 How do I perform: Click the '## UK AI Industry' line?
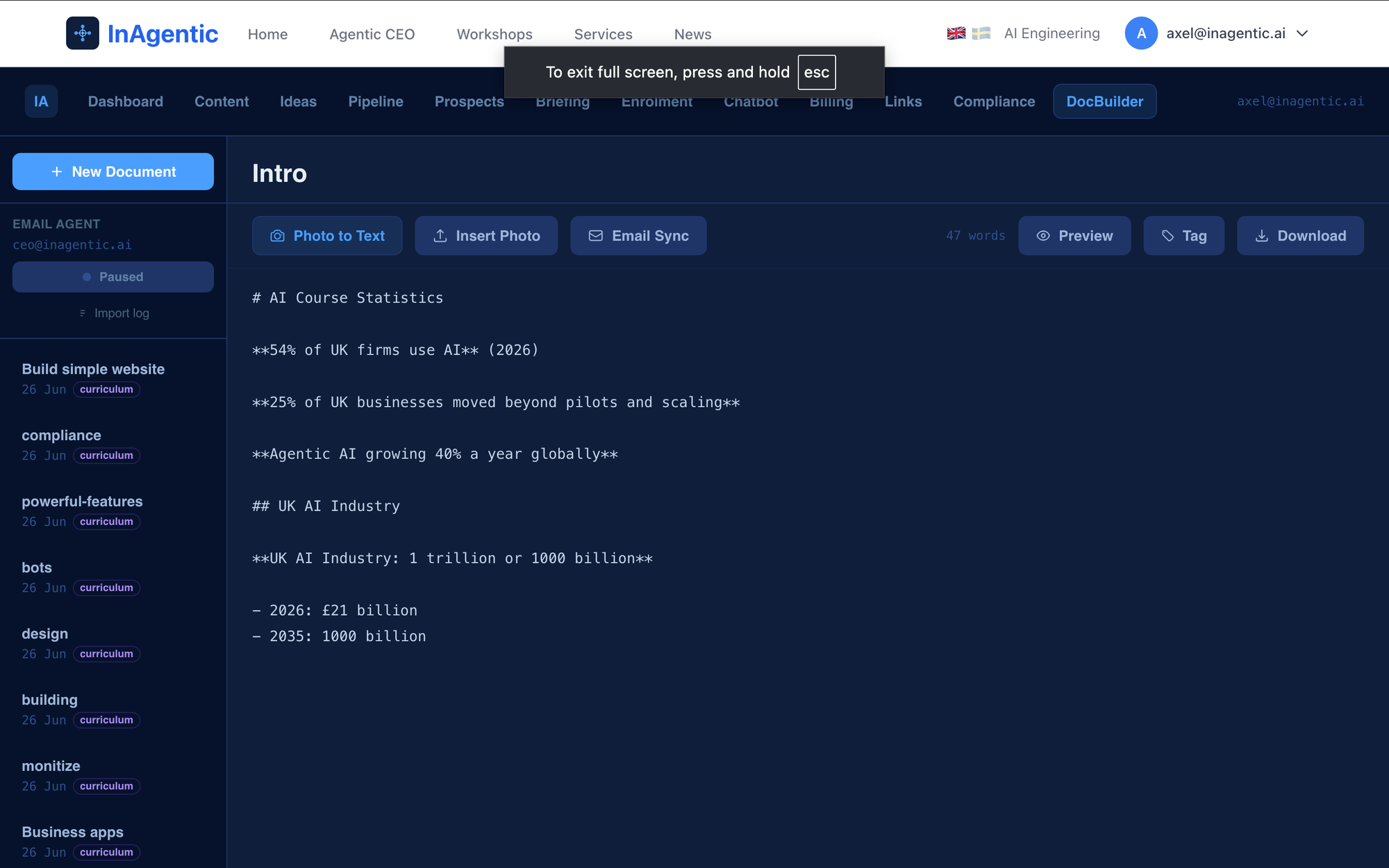click(326, 506)
